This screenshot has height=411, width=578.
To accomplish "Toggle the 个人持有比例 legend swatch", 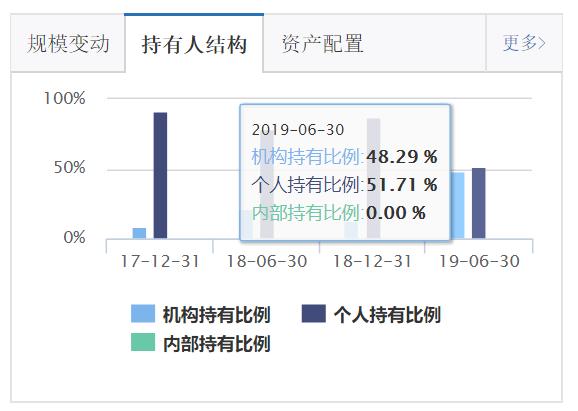I will click(x=313, y=314).
